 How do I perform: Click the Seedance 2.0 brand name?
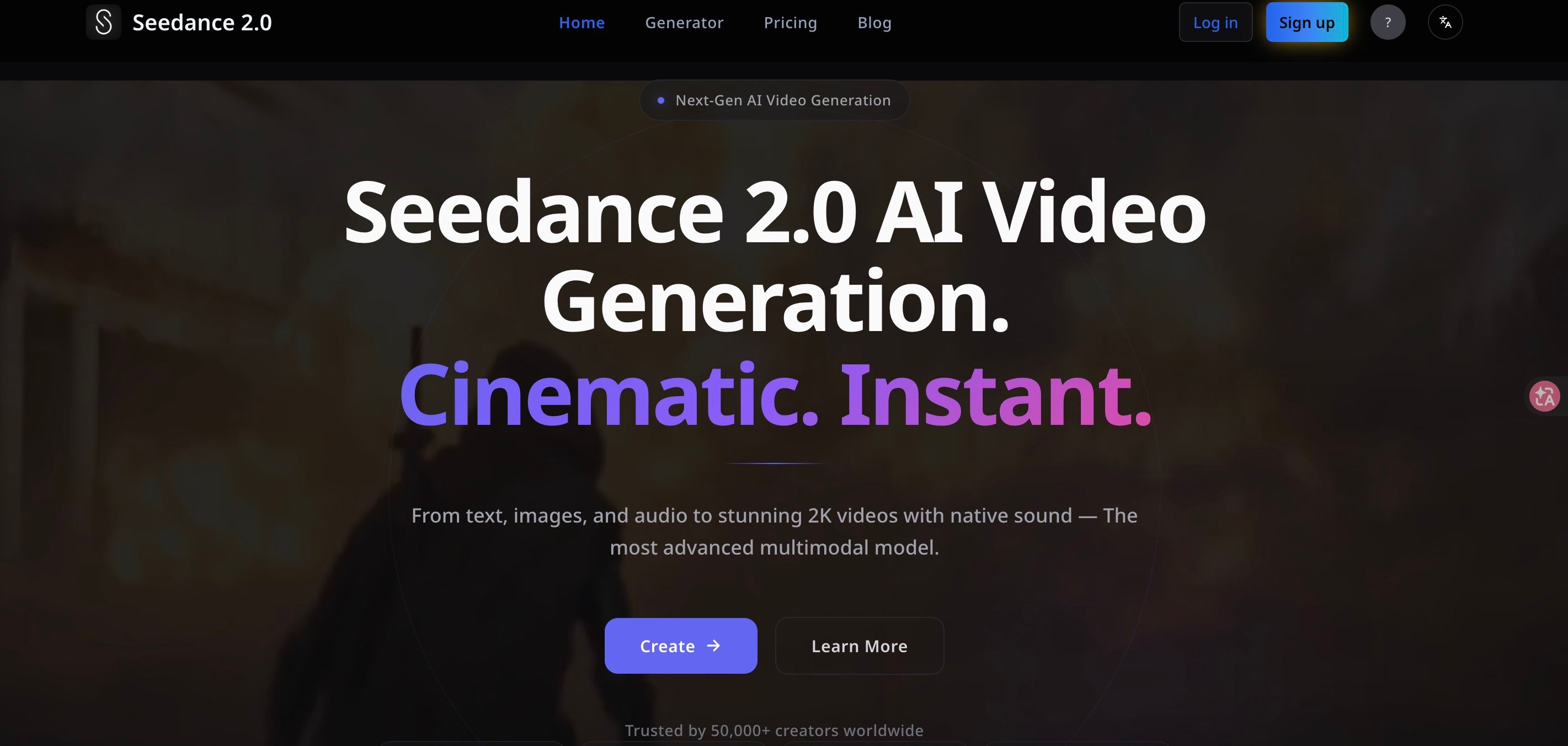click(x=202, y=23)
